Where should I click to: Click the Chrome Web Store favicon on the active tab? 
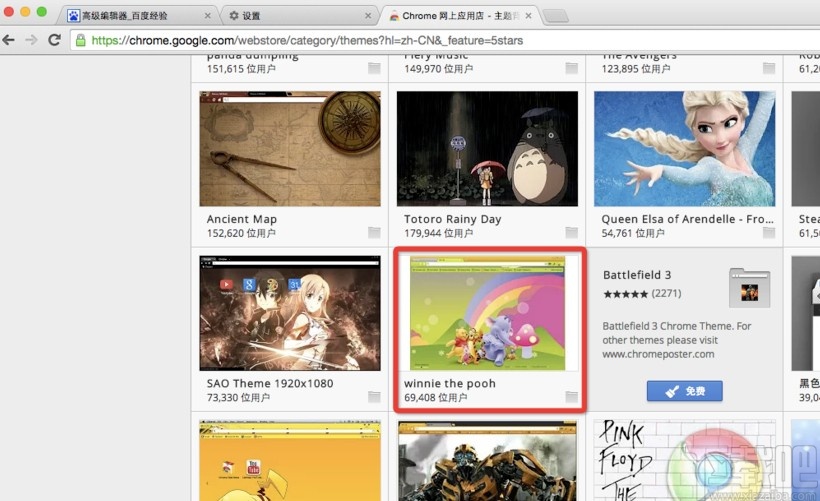click(394, 16)
